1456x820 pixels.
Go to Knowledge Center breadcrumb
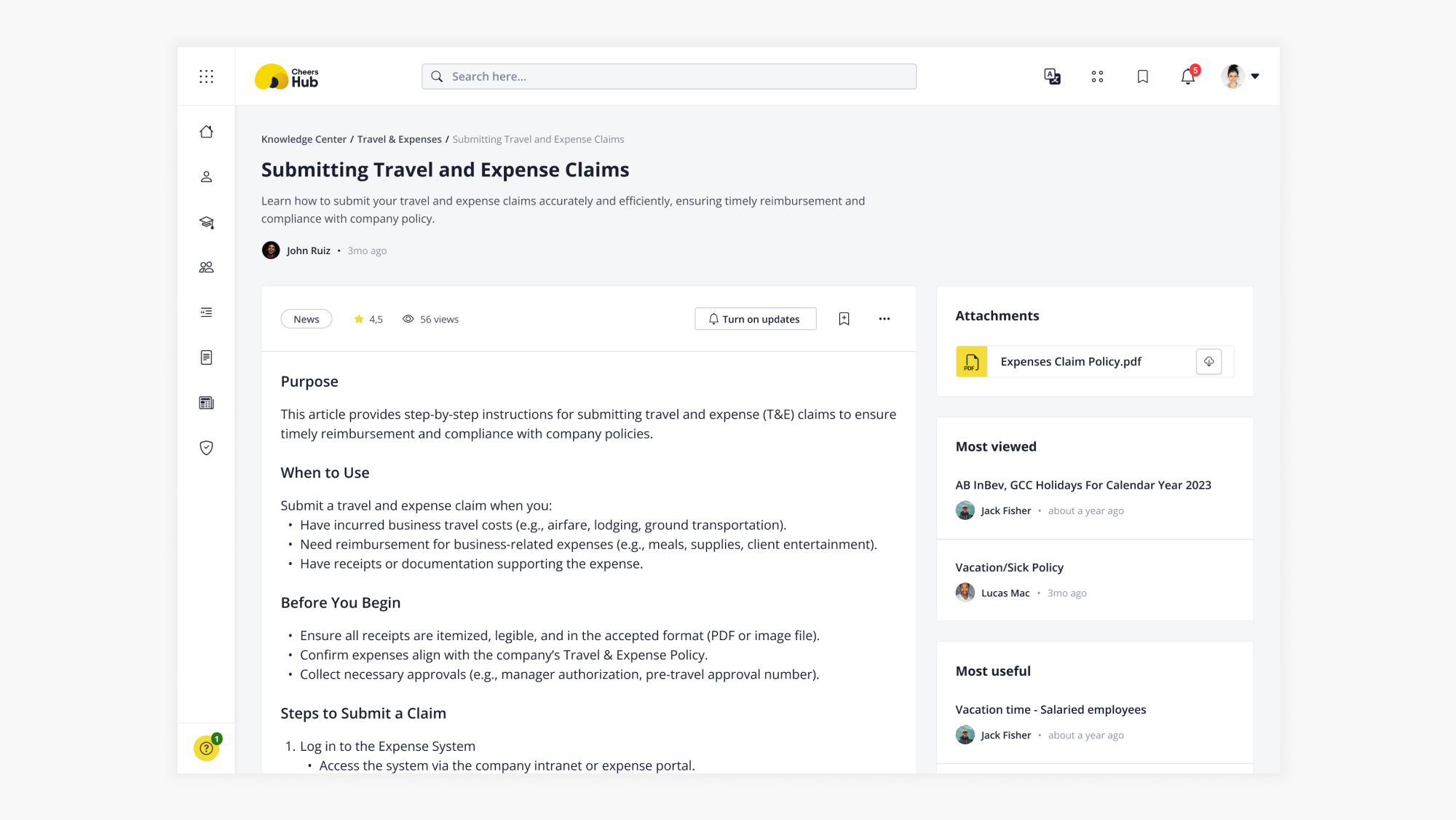[x=304, y=139]
